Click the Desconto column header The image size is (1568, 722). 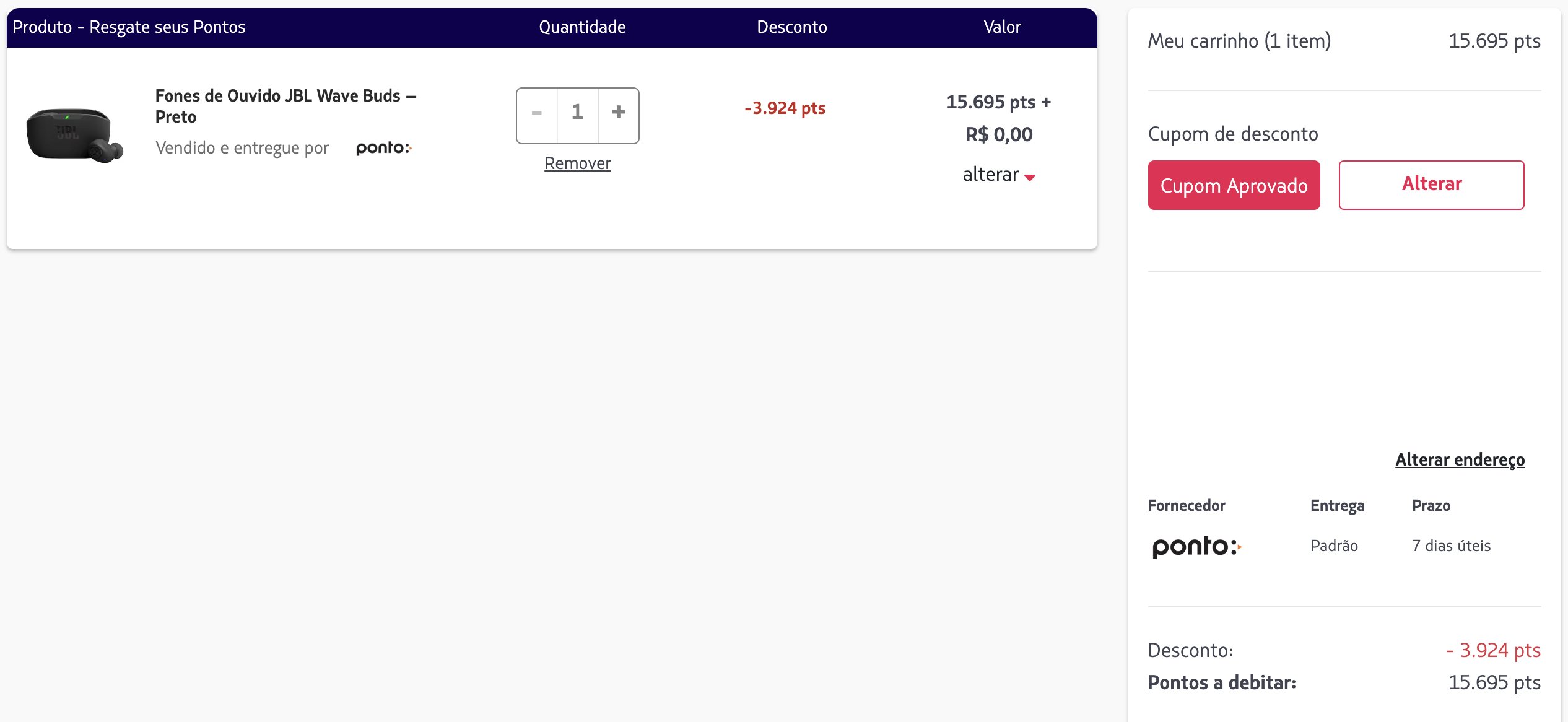[791, 27]
